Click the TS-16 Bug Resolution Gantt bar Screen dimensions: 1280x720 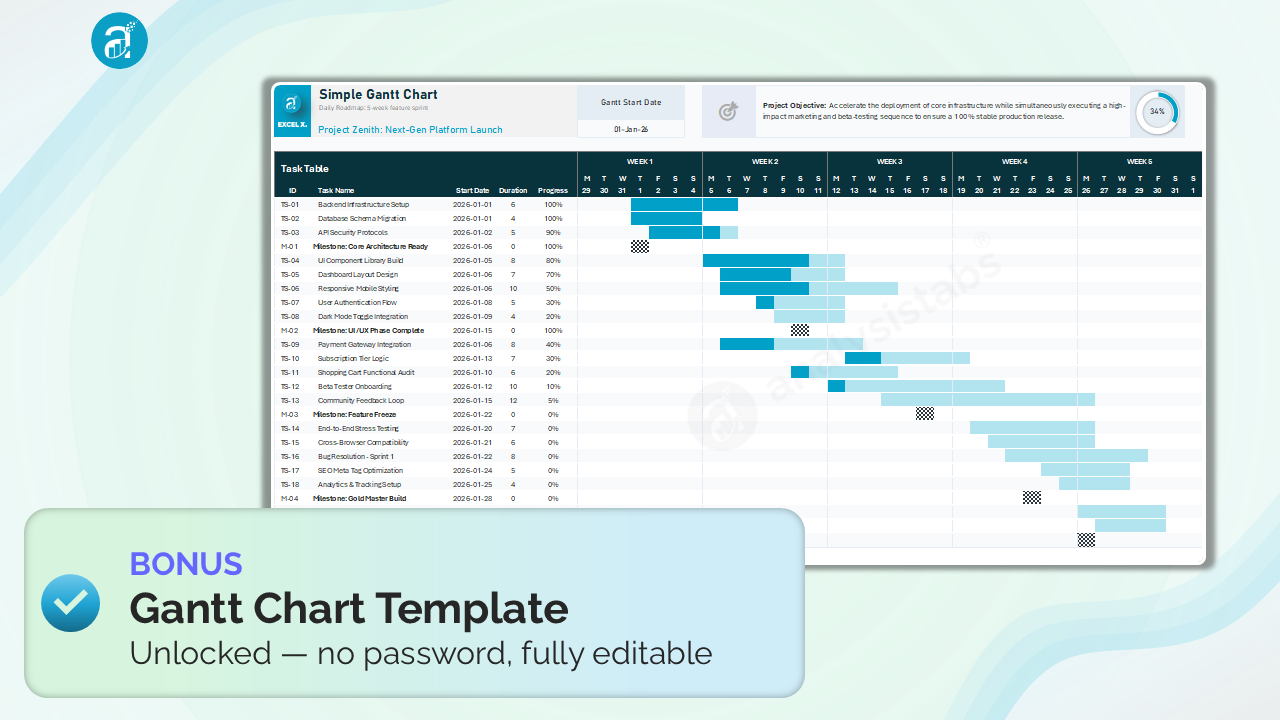(x=1076, y=456)
